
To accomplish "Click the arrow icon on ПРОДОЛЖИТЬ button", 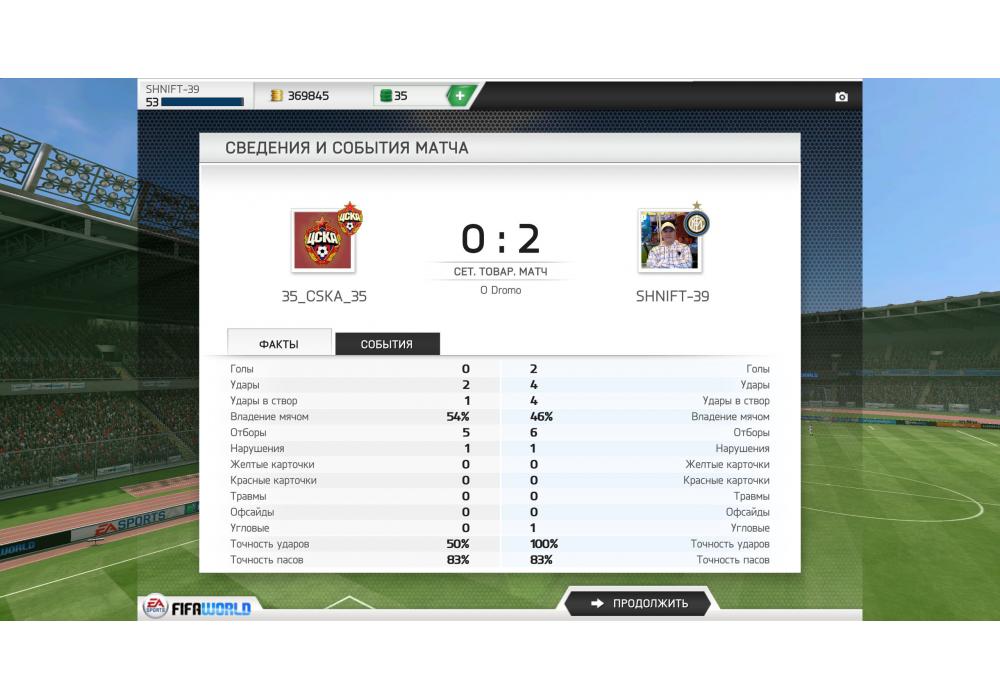I will click(597, 603).
